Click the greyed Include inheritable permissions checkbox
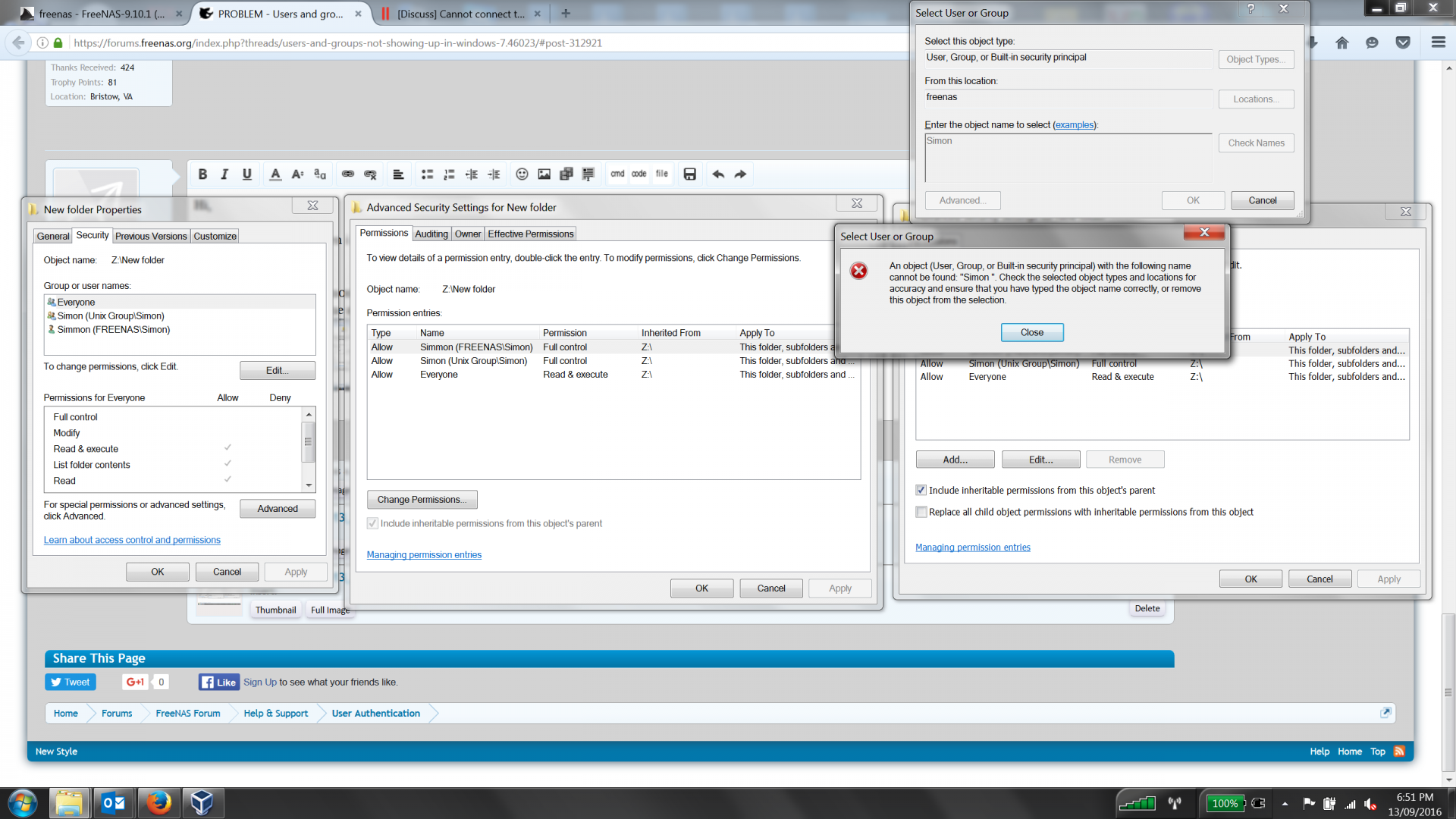 coord(372,523)
